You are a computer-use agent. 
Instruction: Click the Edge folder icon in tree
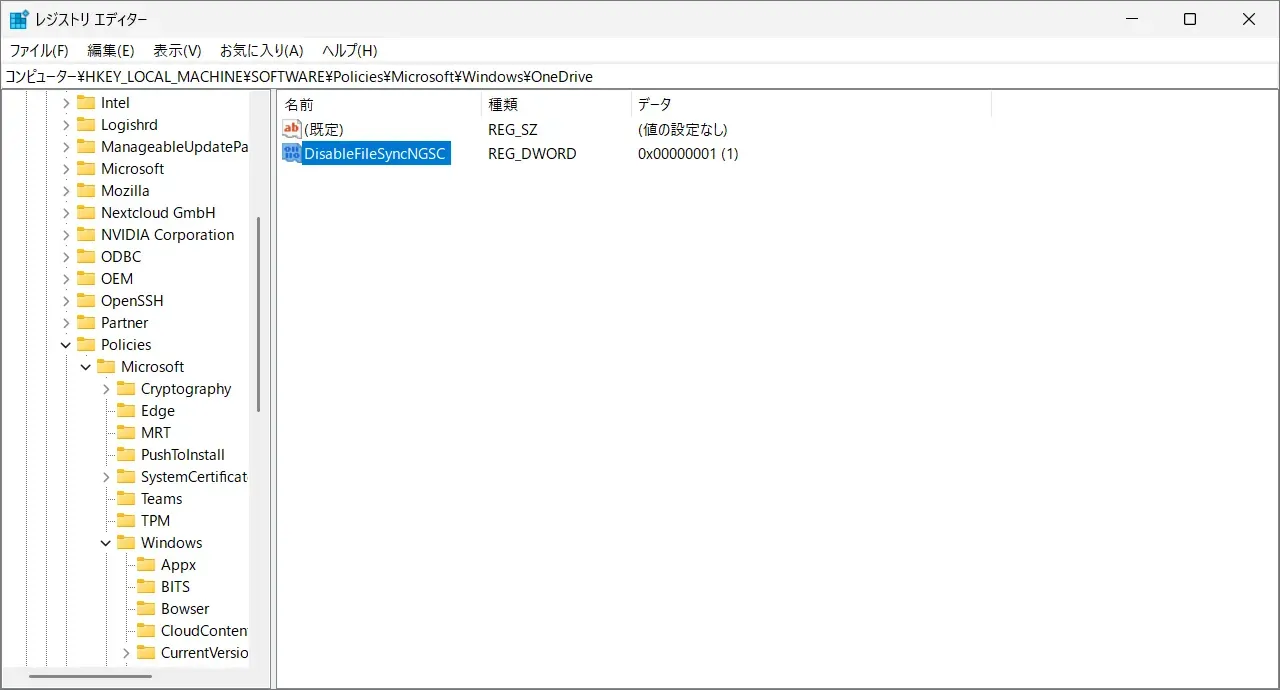point(126,411)
